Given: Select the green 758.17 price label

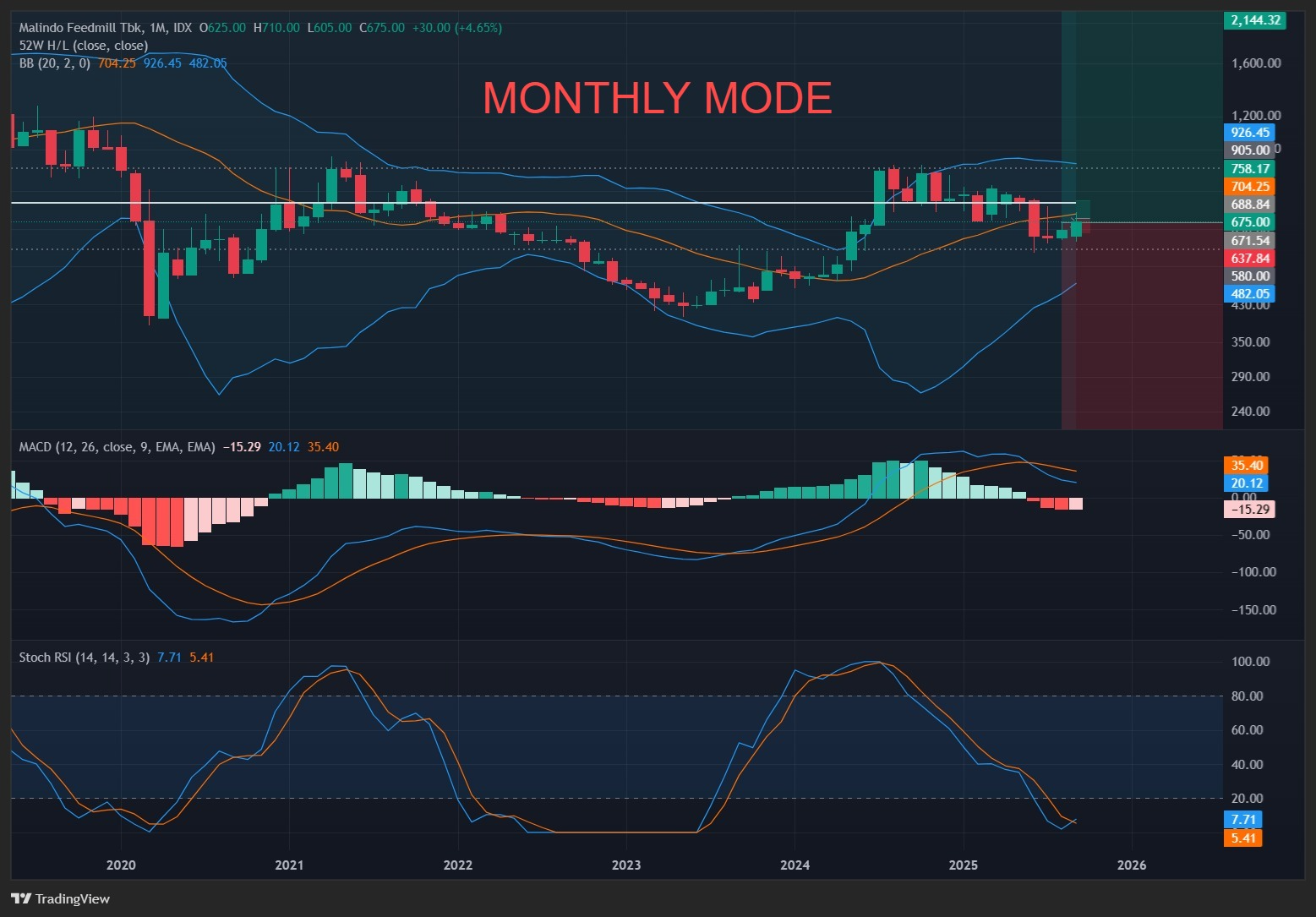Looking at the screenshot, I should 1249,169.
